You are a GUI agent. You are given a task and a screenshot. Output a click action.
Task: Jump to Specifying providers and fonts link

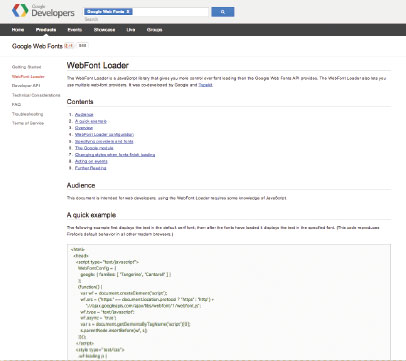[104, 141]
